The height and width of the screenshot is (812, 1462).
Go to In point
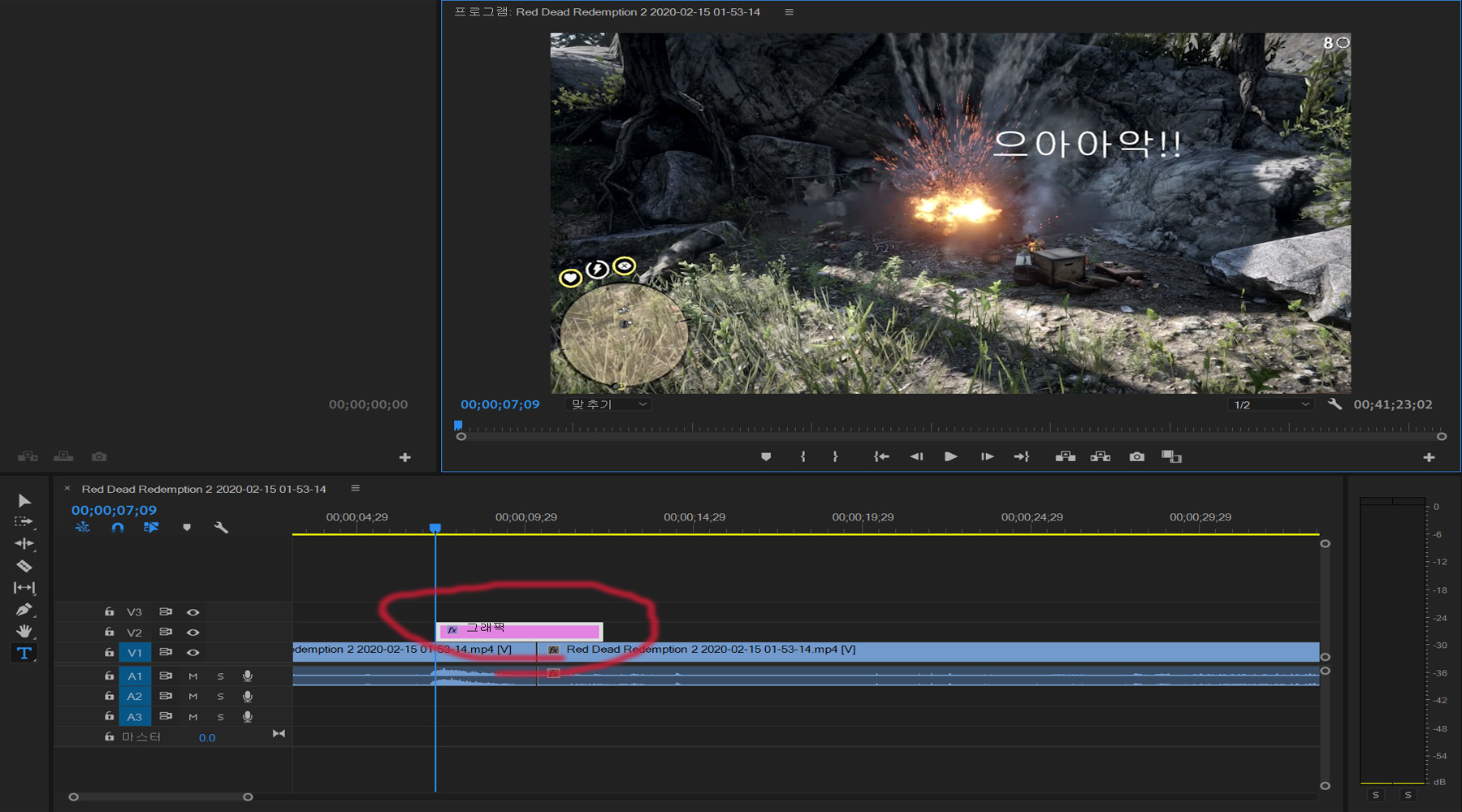881,456
